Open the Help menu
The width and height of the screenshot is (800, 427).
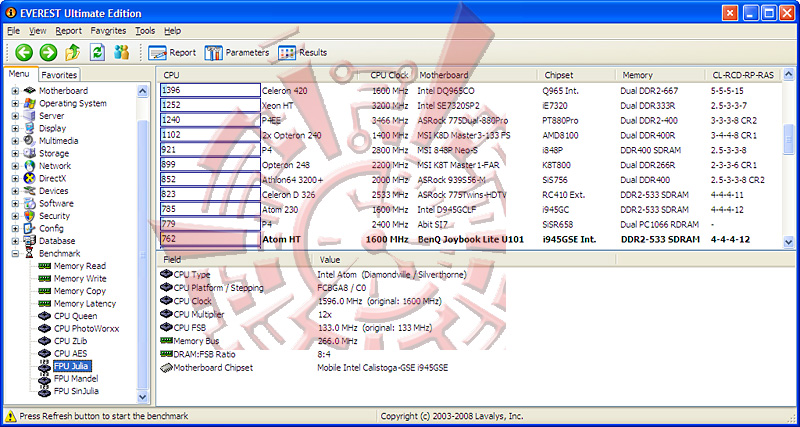pos(172,31)
